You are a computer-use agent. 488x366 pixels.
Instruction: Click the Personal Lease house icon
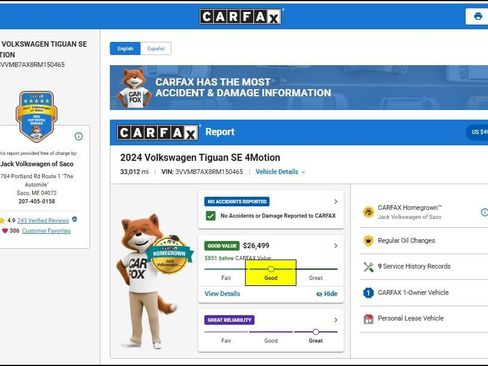[x=368, y=319]
